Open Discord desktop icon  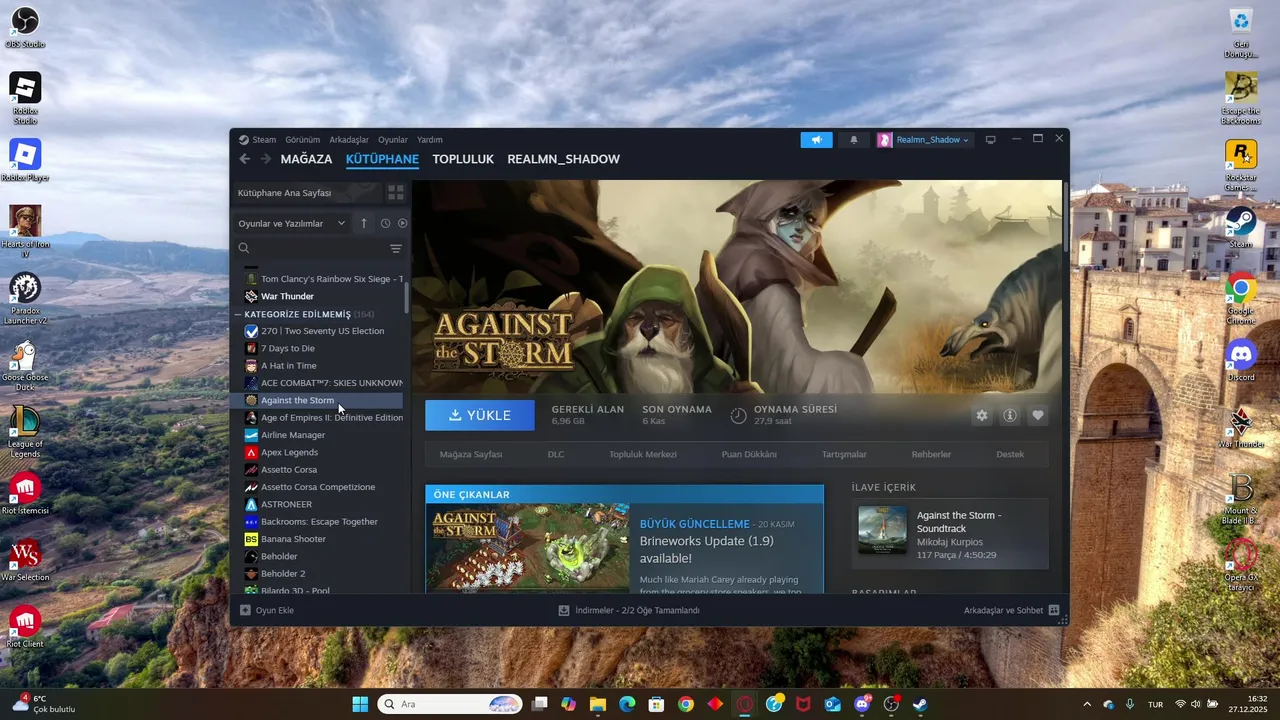pos(1241,360)
